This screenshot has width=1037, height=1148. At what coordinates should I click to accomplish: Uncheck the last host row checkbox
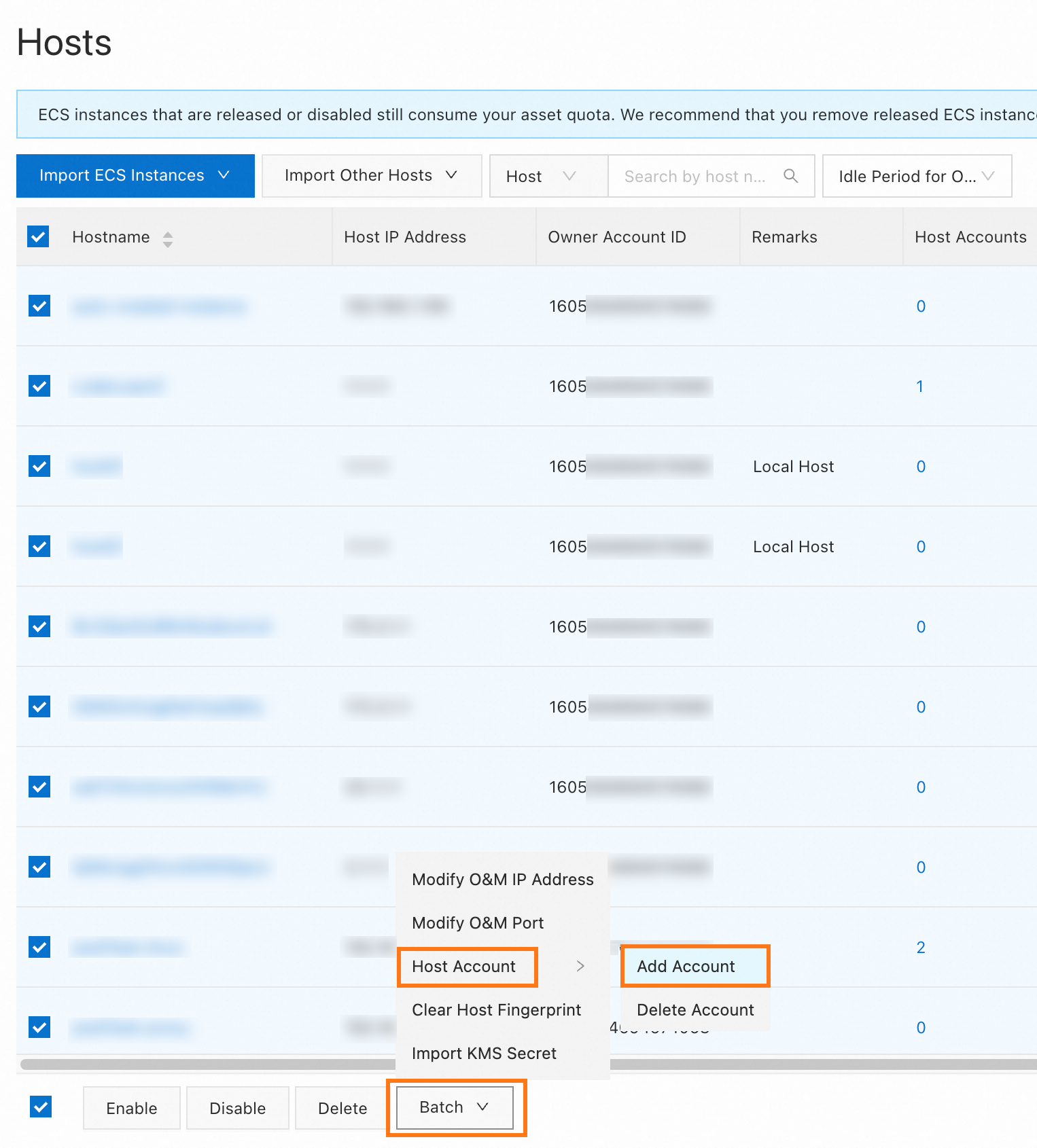coord(39,1027)
